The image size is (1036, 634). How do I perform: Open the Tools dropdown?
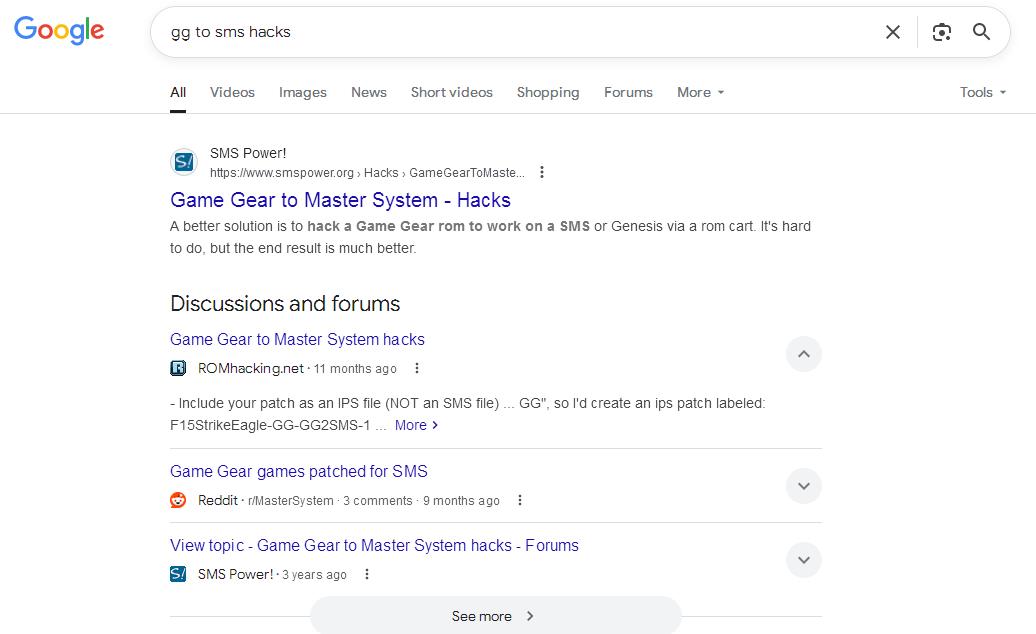click(x=982, y=92)
